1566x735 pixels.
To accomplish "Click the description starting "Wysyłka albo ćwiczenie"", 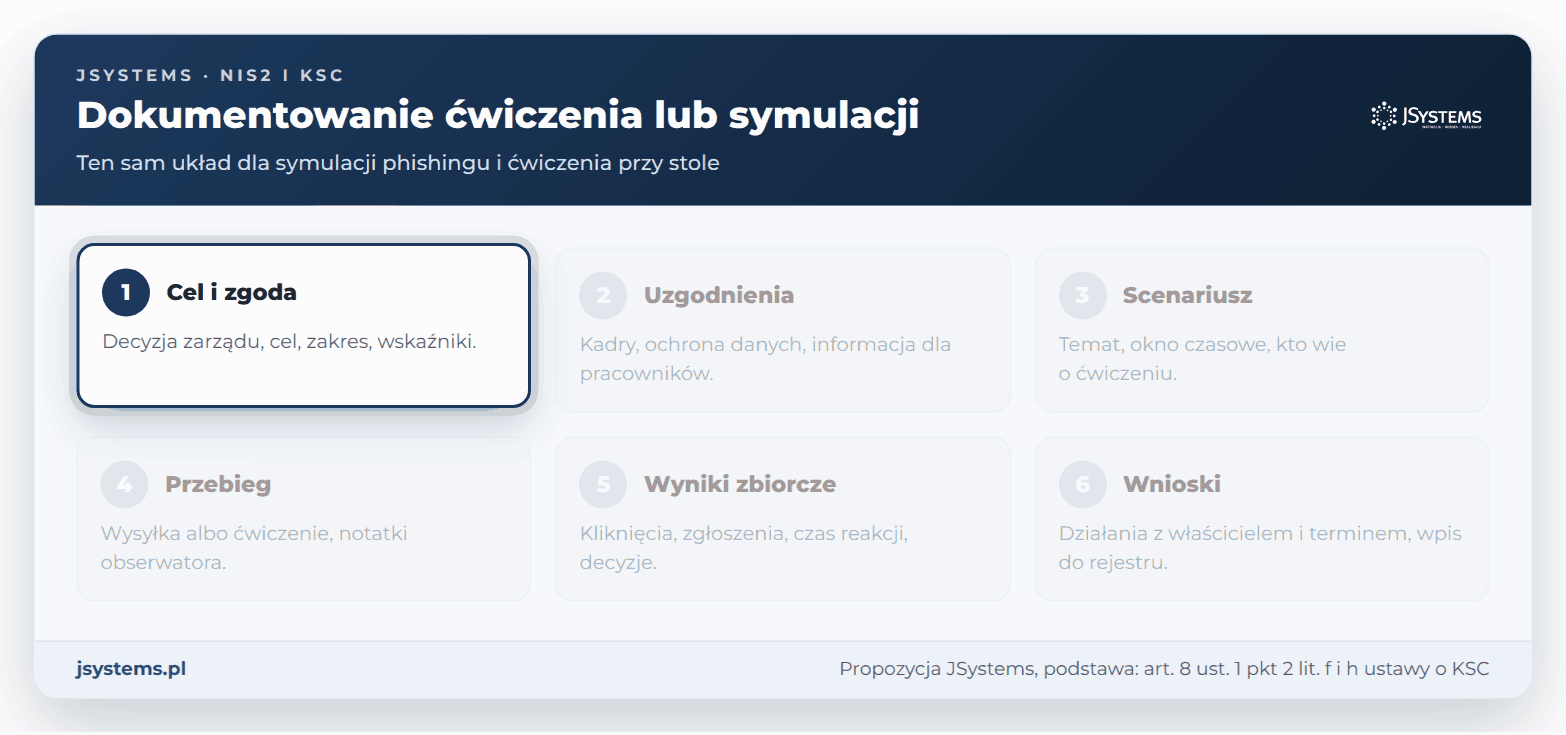I will tap(254, 547).
